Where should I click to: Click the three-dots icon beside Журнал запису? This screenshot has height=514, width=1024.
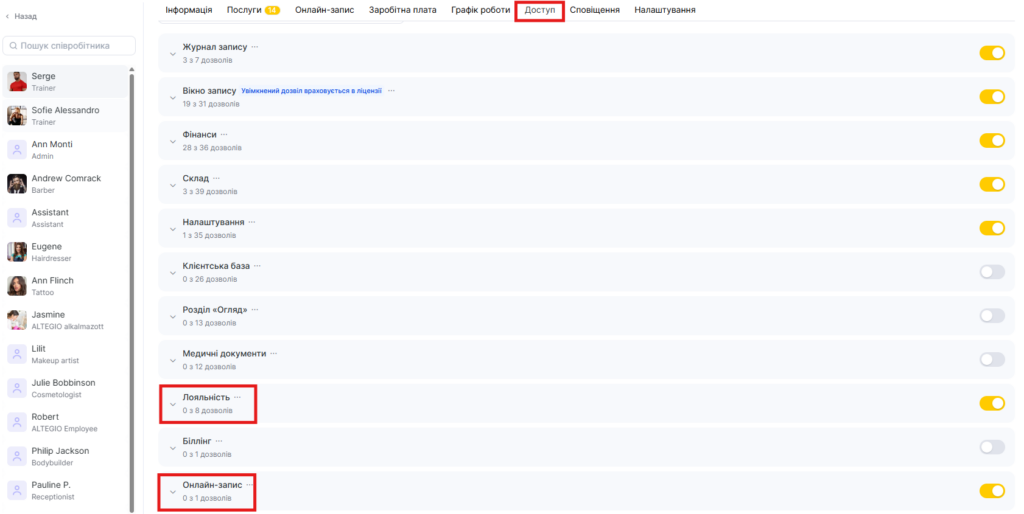pyautogui.click(x=255, y=47)
